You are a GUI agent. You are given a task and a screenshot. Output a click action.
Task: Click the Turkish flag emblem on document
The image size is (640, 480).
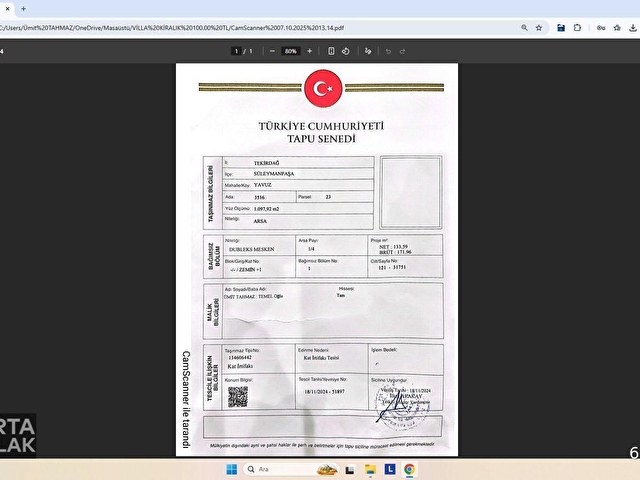[x=323, y=89]
